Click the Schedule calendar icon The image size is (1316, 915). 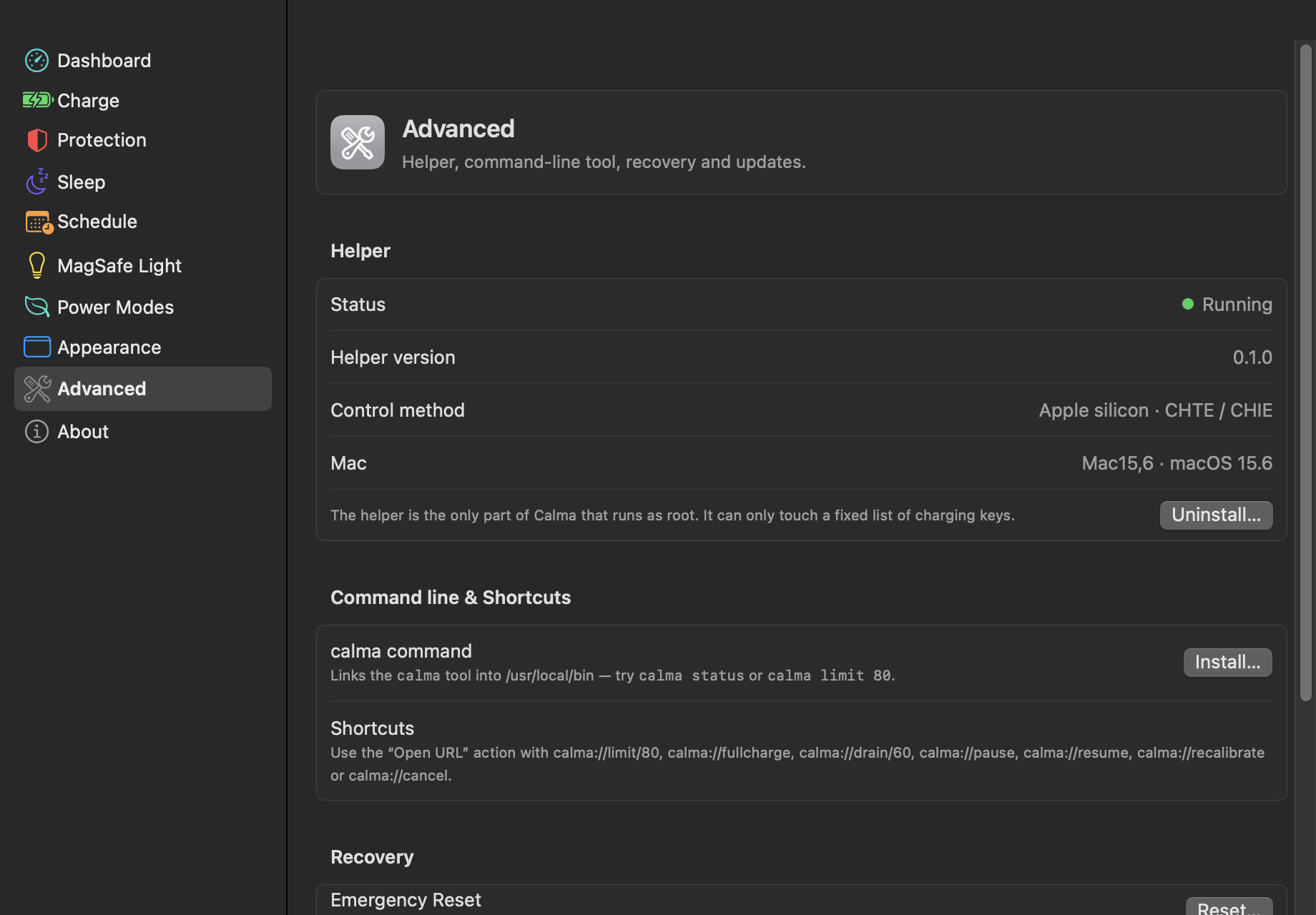pos(39,222)
